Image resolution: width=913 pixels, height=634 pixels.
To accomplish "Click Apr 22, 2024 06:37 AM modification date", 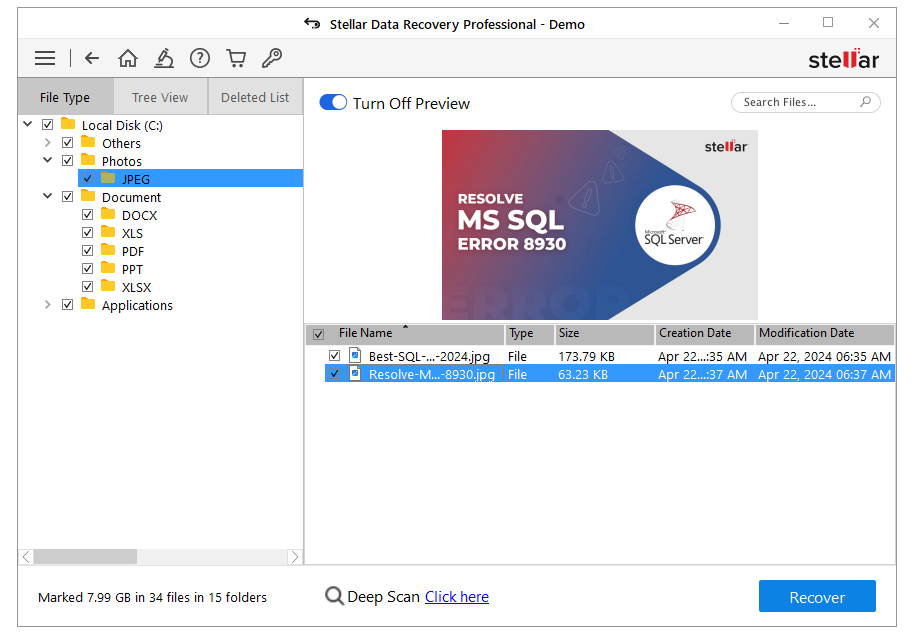I will click(824, 374).
